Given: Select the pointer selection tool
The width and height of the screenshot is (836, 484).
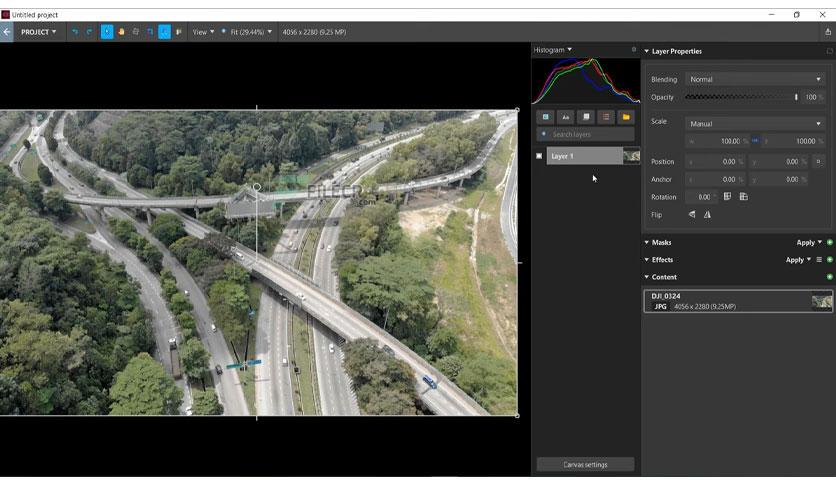Looking at the screenshot, I should [x=107, y=32].
